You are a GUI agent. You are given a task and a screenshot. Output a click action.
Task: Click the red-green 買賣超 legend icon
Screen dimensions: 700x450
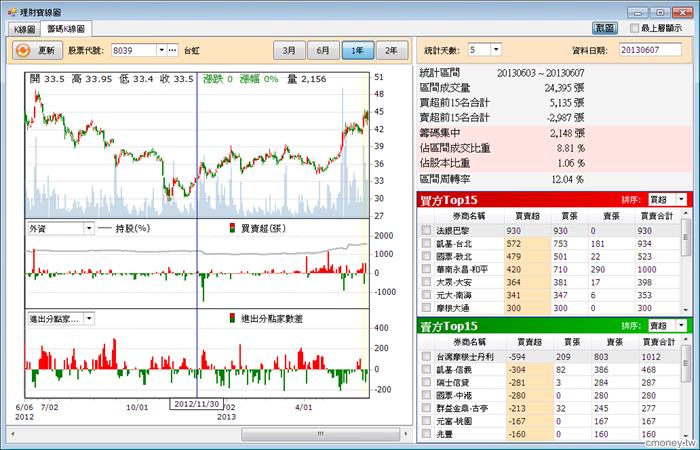(232, 228)
